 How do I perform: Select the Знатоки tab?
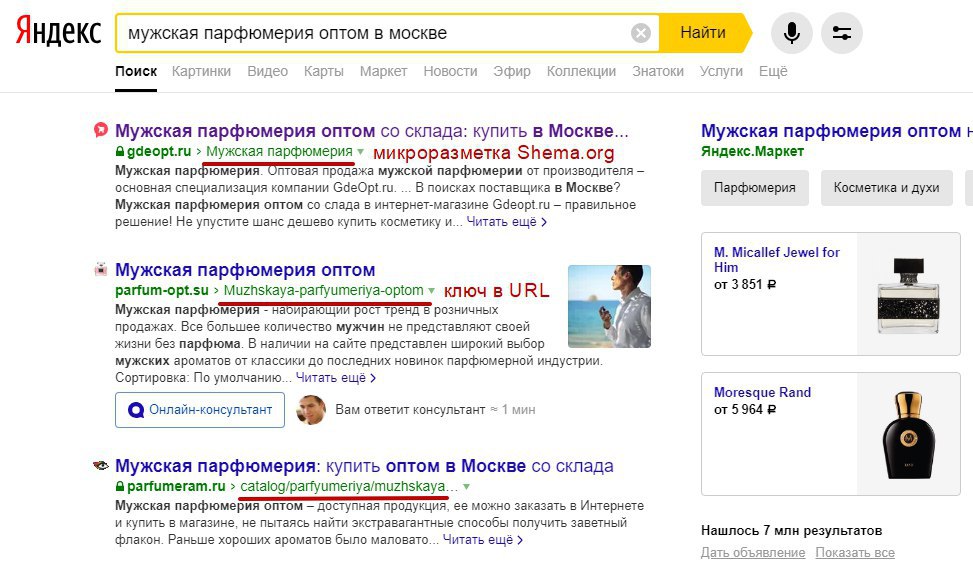click(658, 71)
